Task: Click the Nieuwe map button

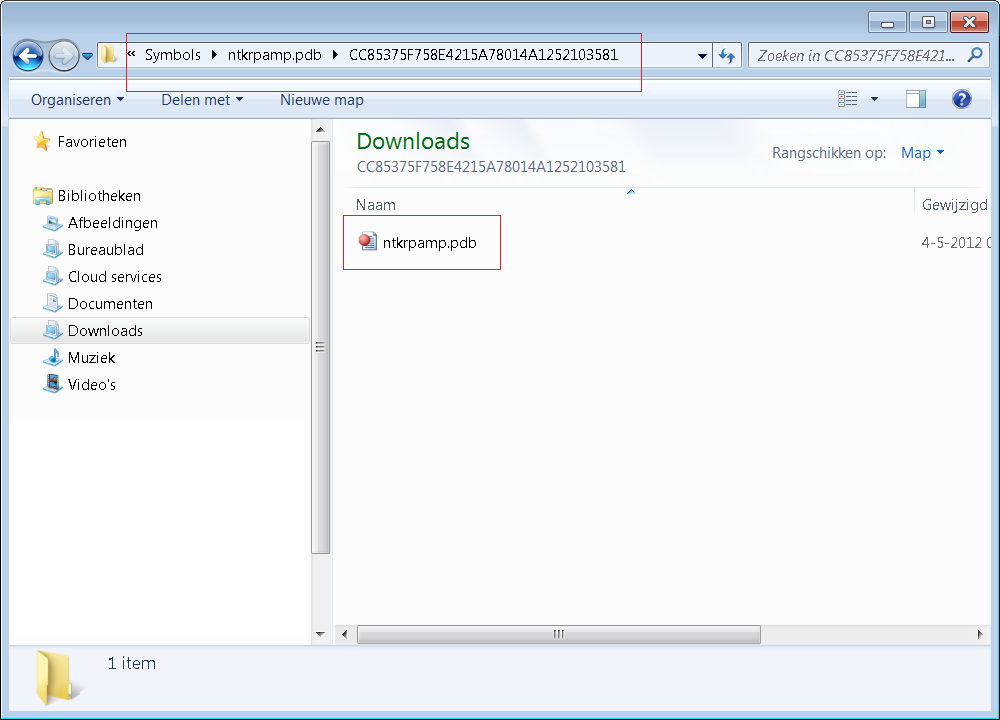Action: pyautogui.click(x=322, y=100)
